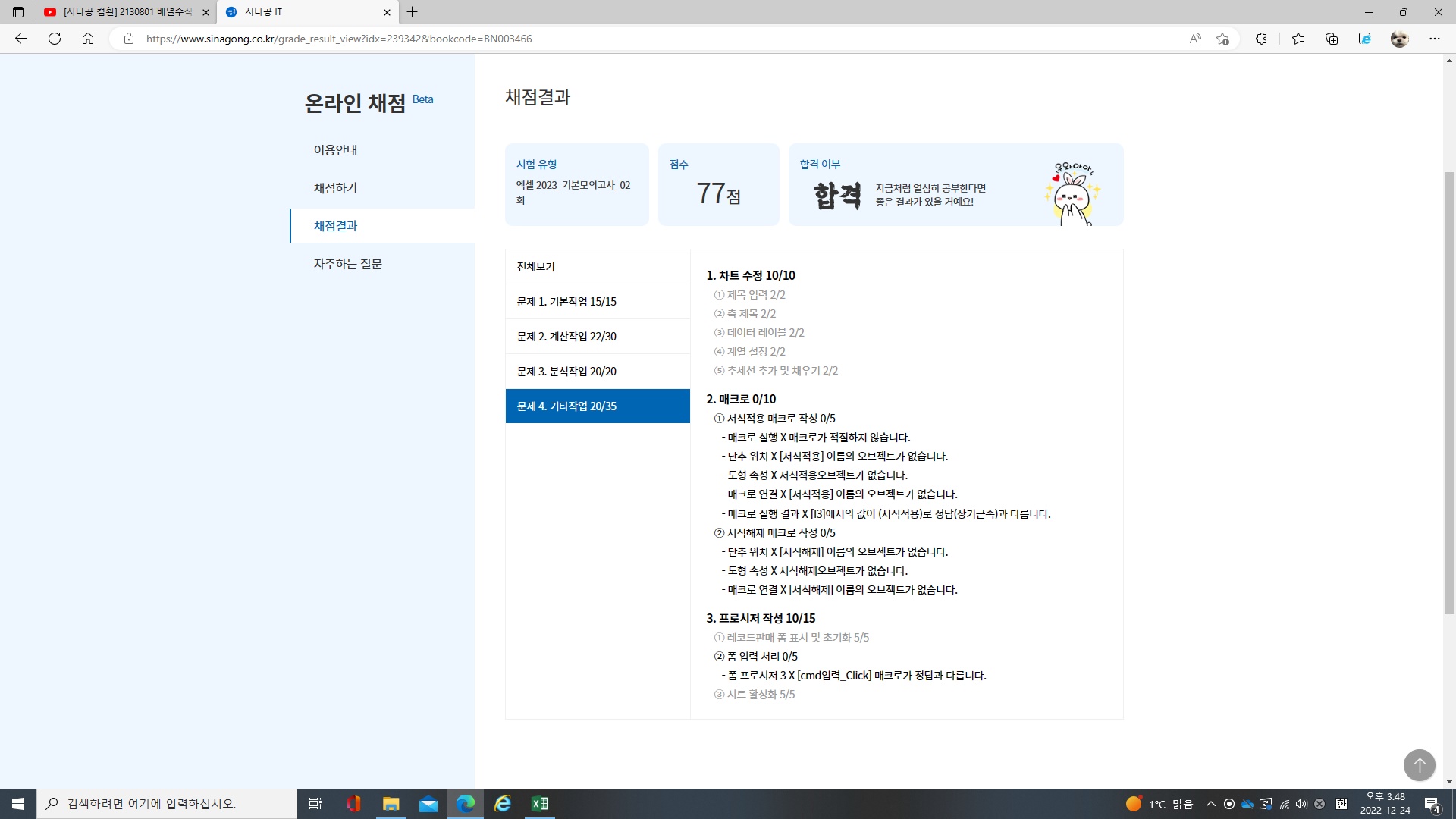This screenshot has height=819, width=1456.
Task: Click 전체보기 to view all results
Action: (x=536, y=267)
